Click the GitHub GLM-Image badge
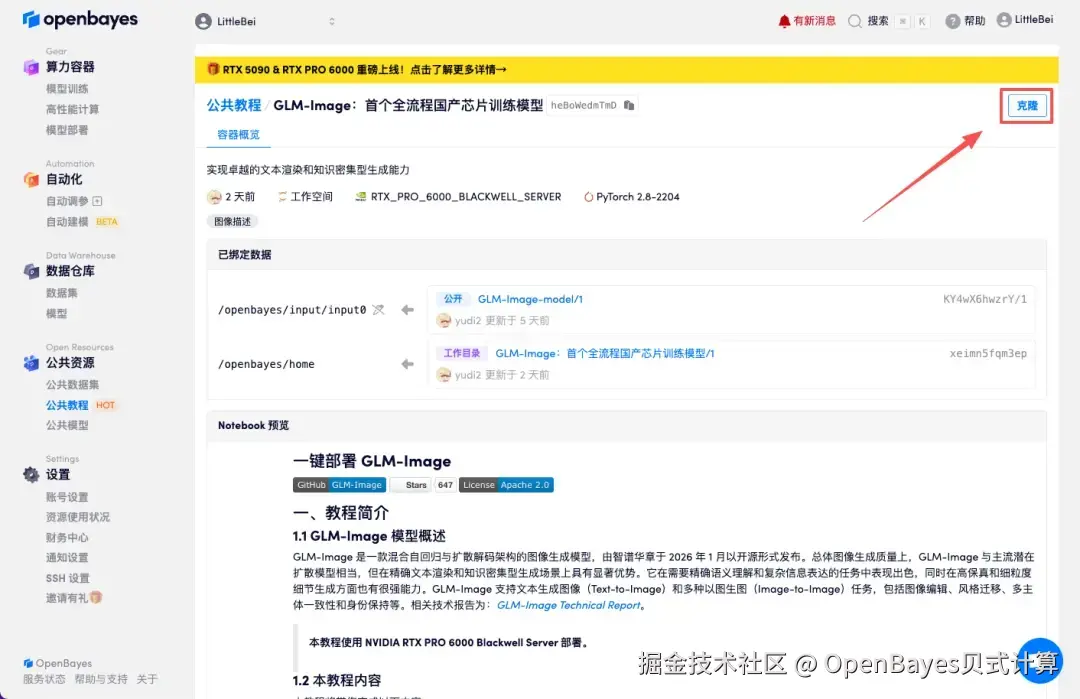 pos(339,485)
